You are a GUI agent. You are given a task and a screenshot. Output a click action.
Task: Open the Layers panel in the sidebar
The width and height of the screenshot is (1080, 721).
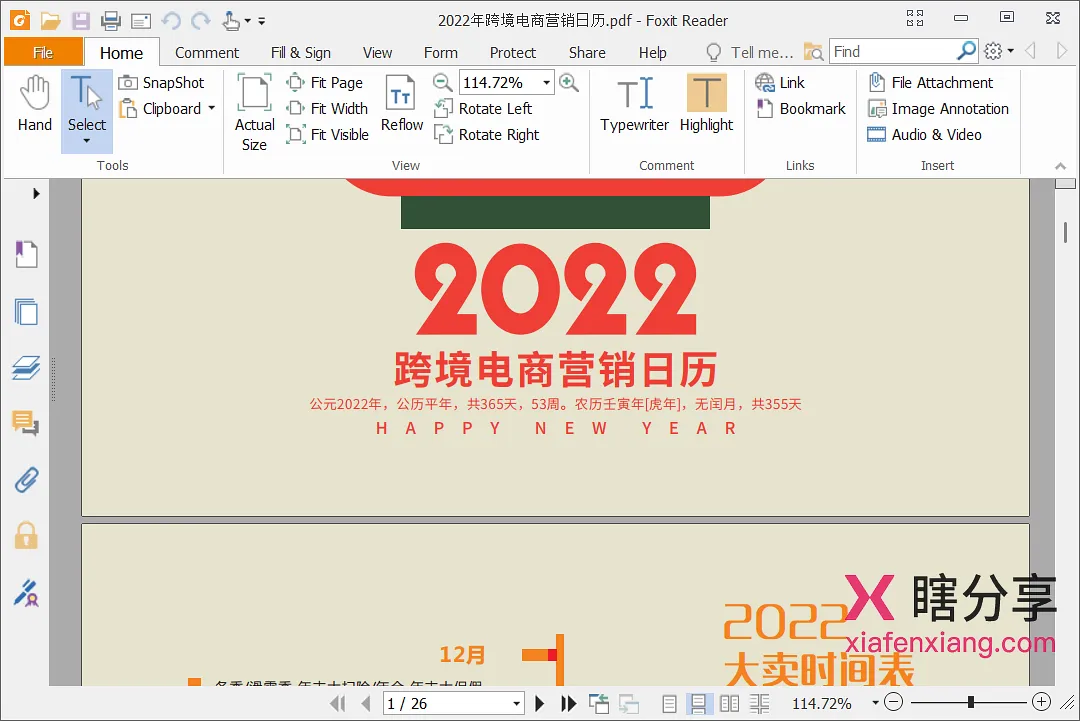(26, 367)
